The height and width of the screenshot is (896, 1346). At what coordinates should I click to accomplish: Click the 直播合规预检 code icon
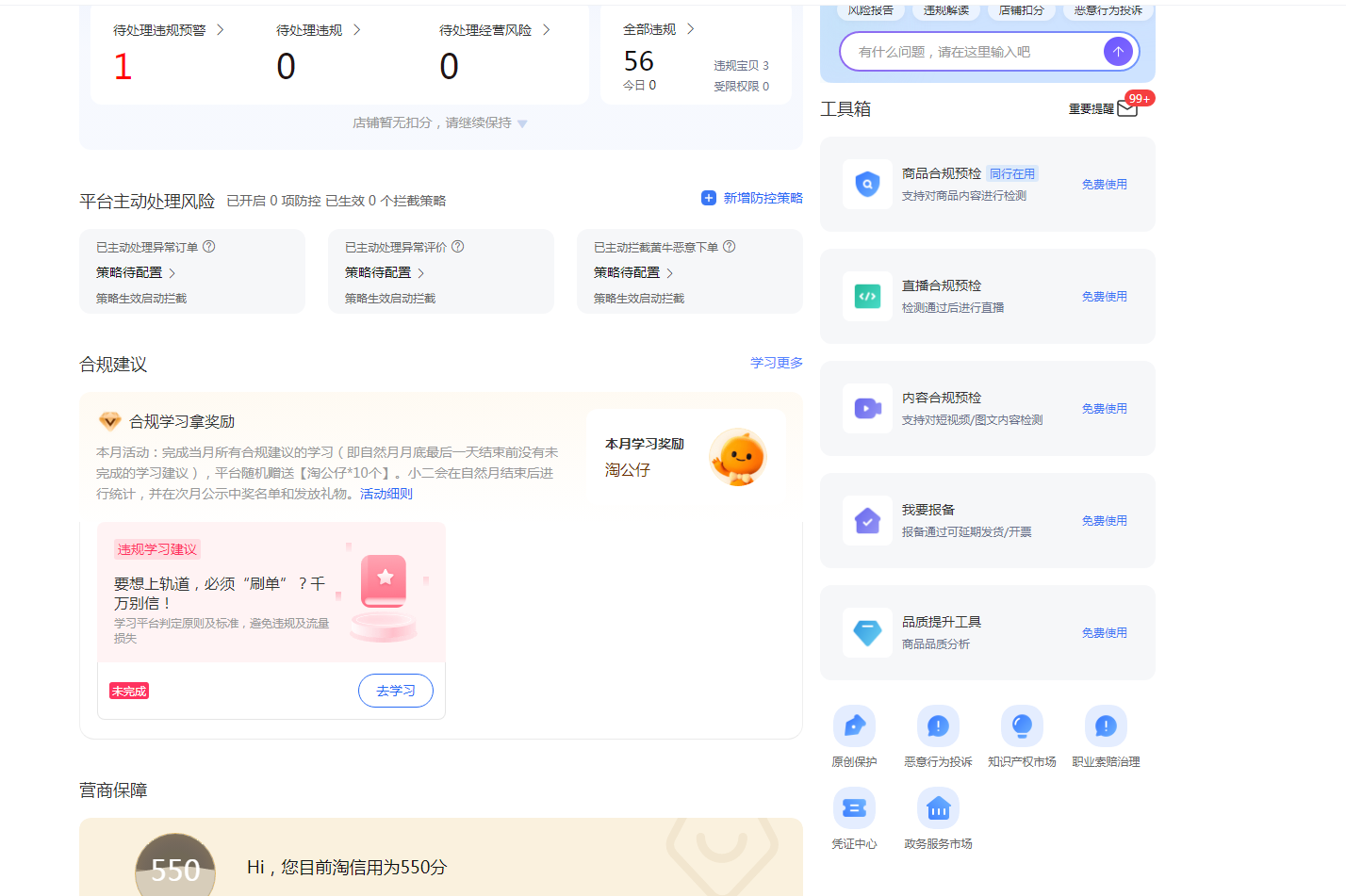[x=867, y=297]
